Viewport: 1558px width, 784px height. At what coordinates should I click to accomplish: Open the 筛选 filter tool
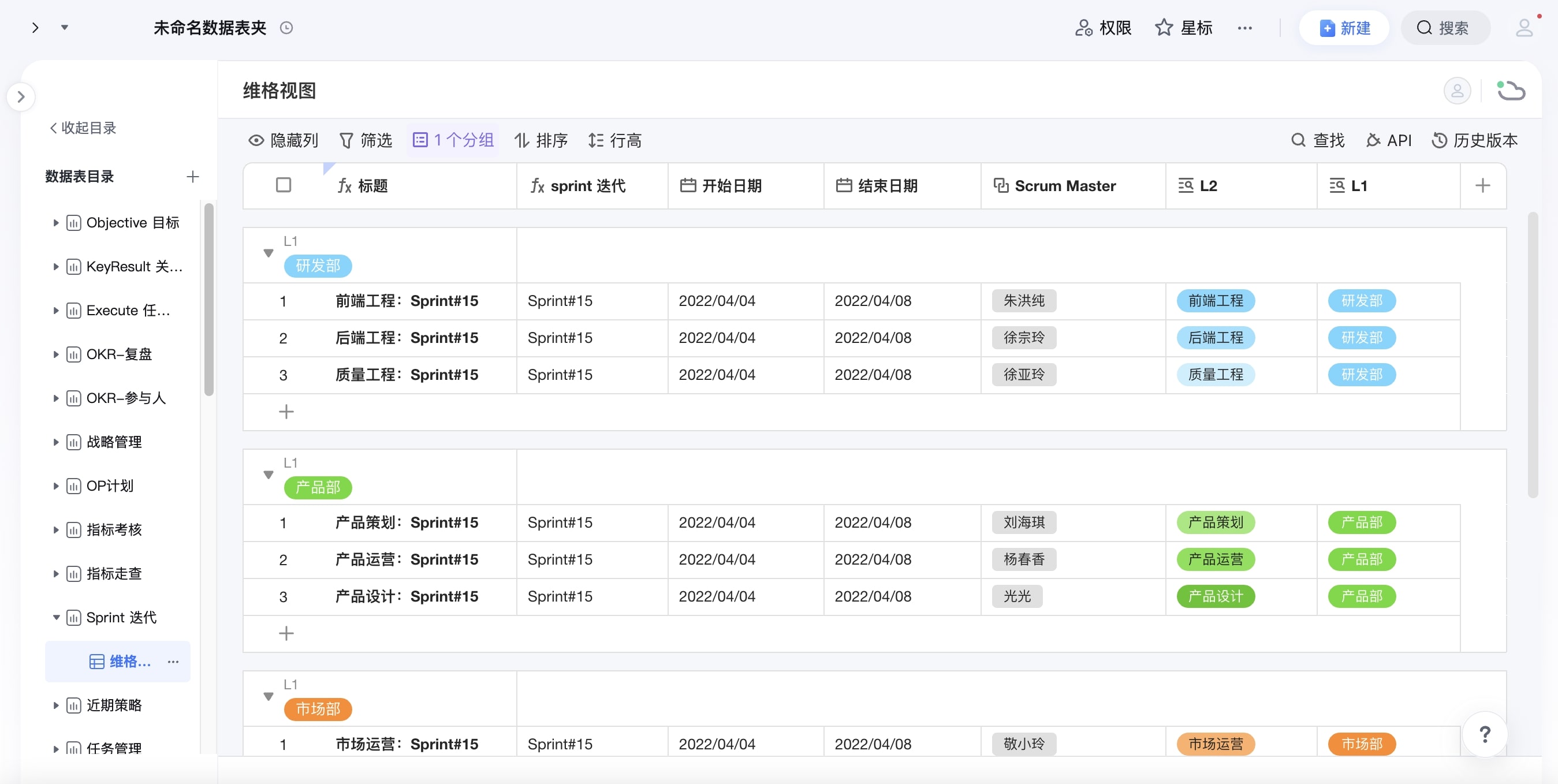click(366, 140)
